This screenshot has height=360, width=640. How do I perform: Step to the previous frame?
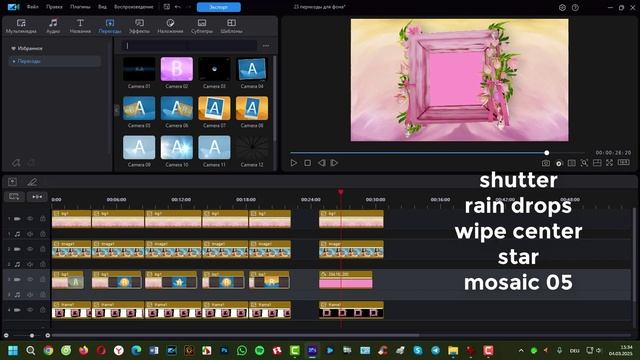coord(322,163)
